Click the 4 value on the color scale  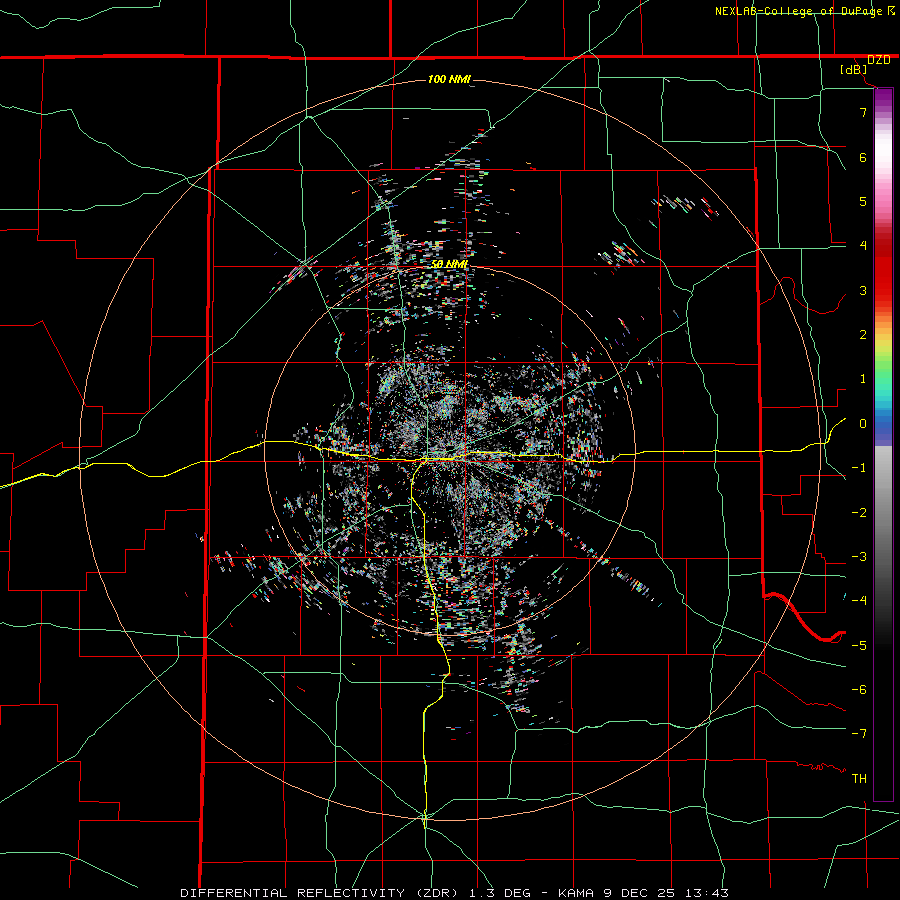coord(863,246)
